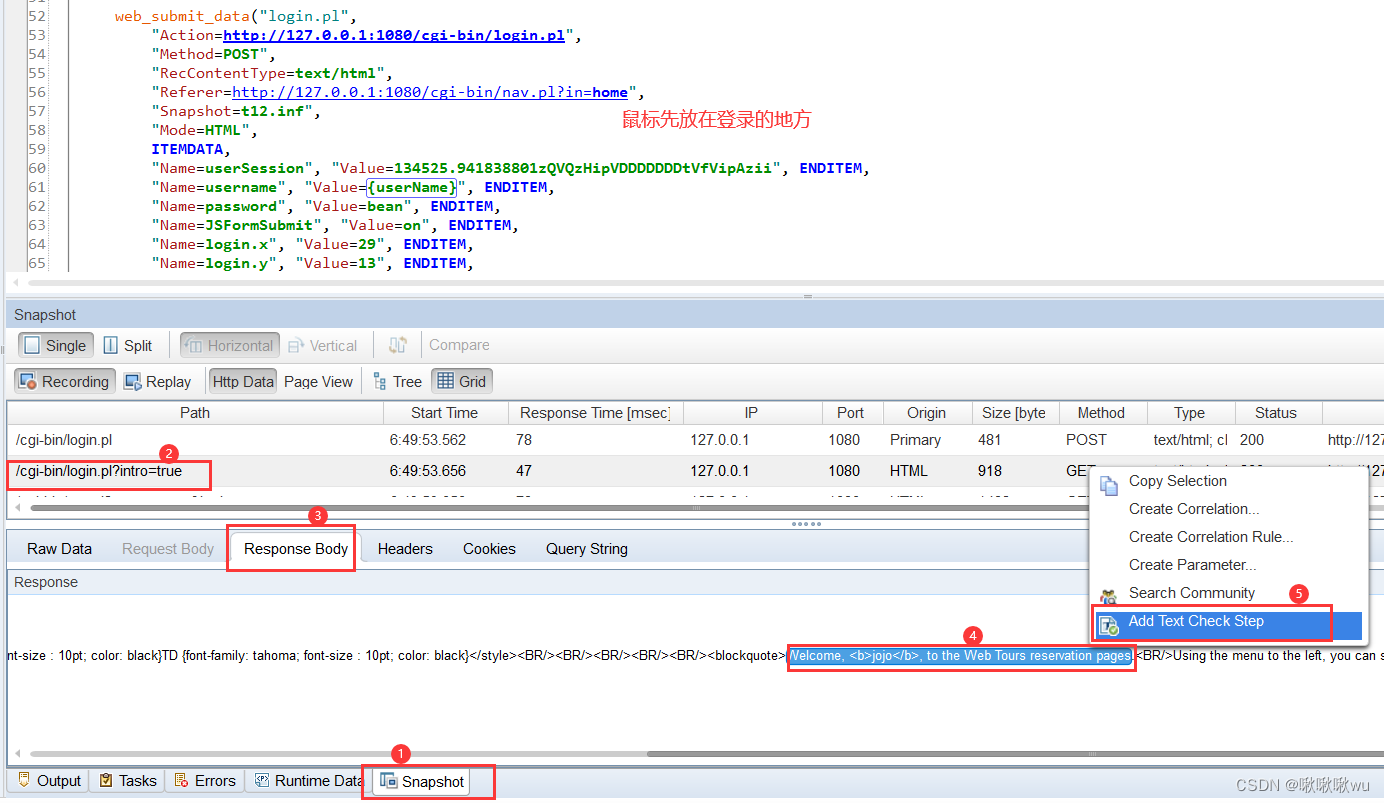
Task: Open the Query String tab
Action: tap(587, 549)
